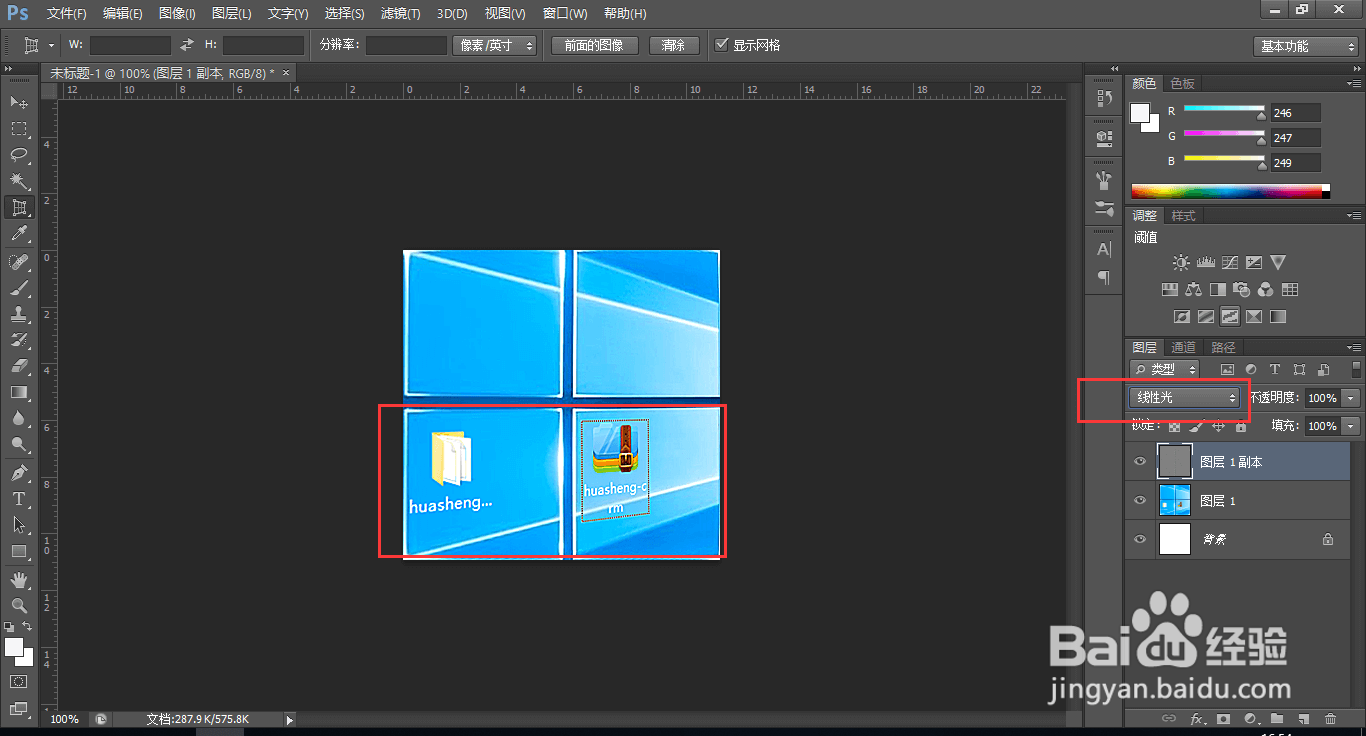Open the 类型 layer filter dropdown
The width and height of the screenshot is (1366, 736).
(1165, 369)
